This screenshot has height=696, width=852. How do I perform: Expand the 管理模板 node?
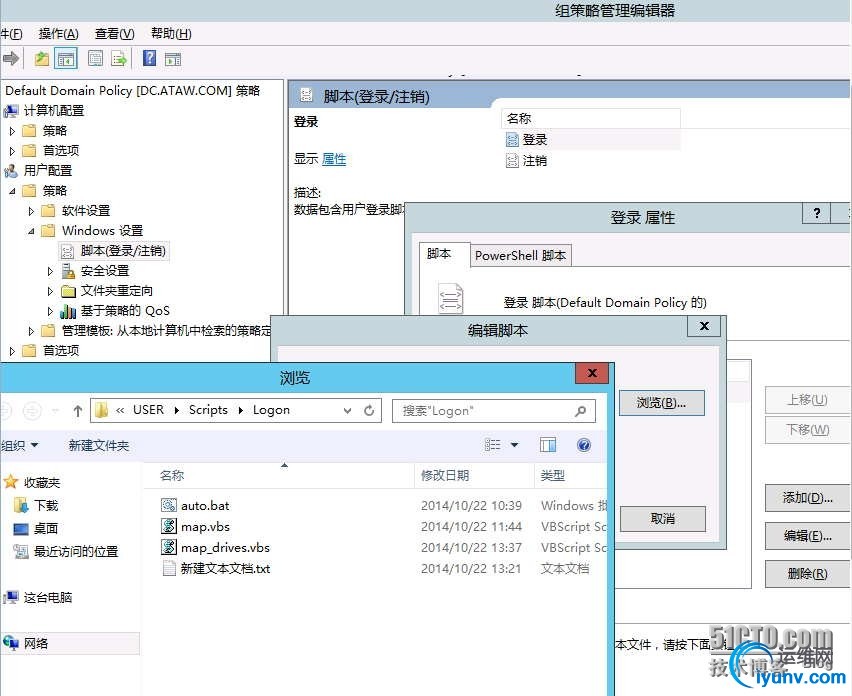point(31,331)
